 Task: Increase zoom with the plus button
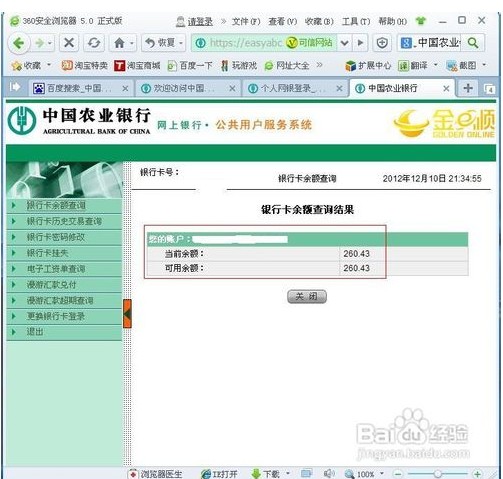pos(477,474)
